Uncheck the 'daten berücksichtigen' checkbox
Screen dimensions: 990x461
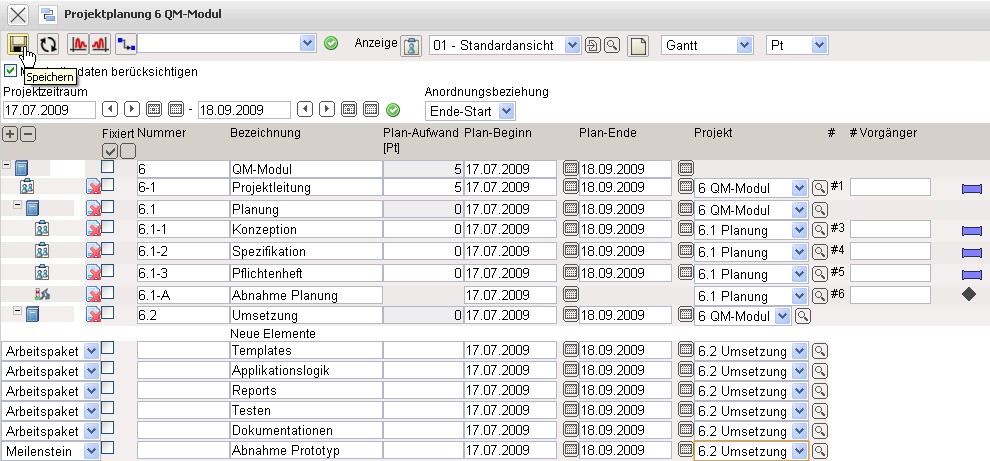pyautogui.click(x=11, y=71)
